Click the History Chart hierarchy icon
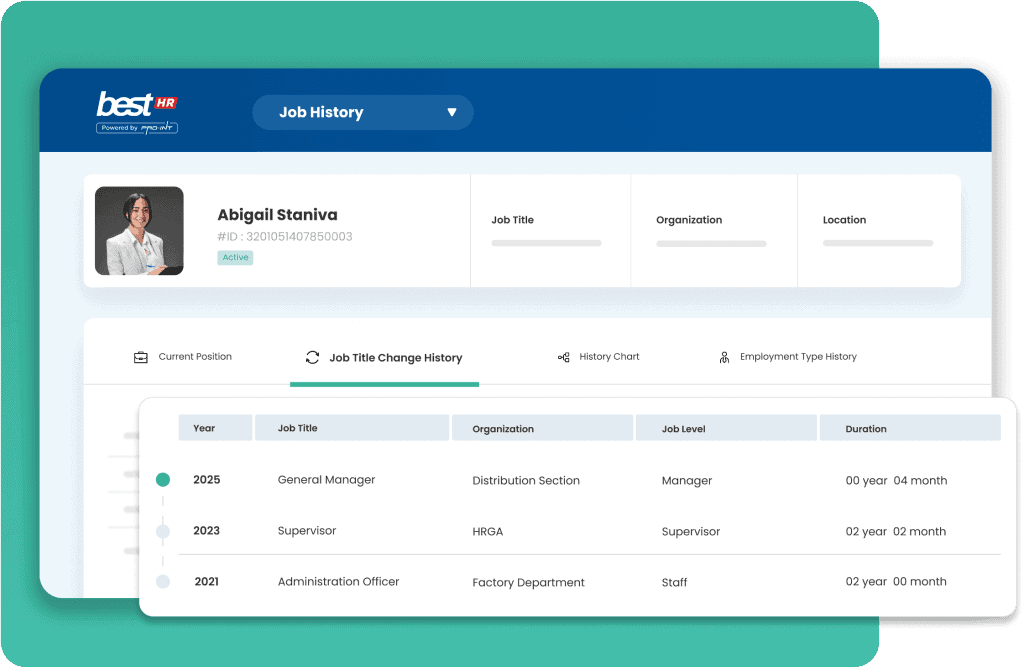Image resolution: width=1024 pixels, height=667 pixels. (x=563, y=357)
